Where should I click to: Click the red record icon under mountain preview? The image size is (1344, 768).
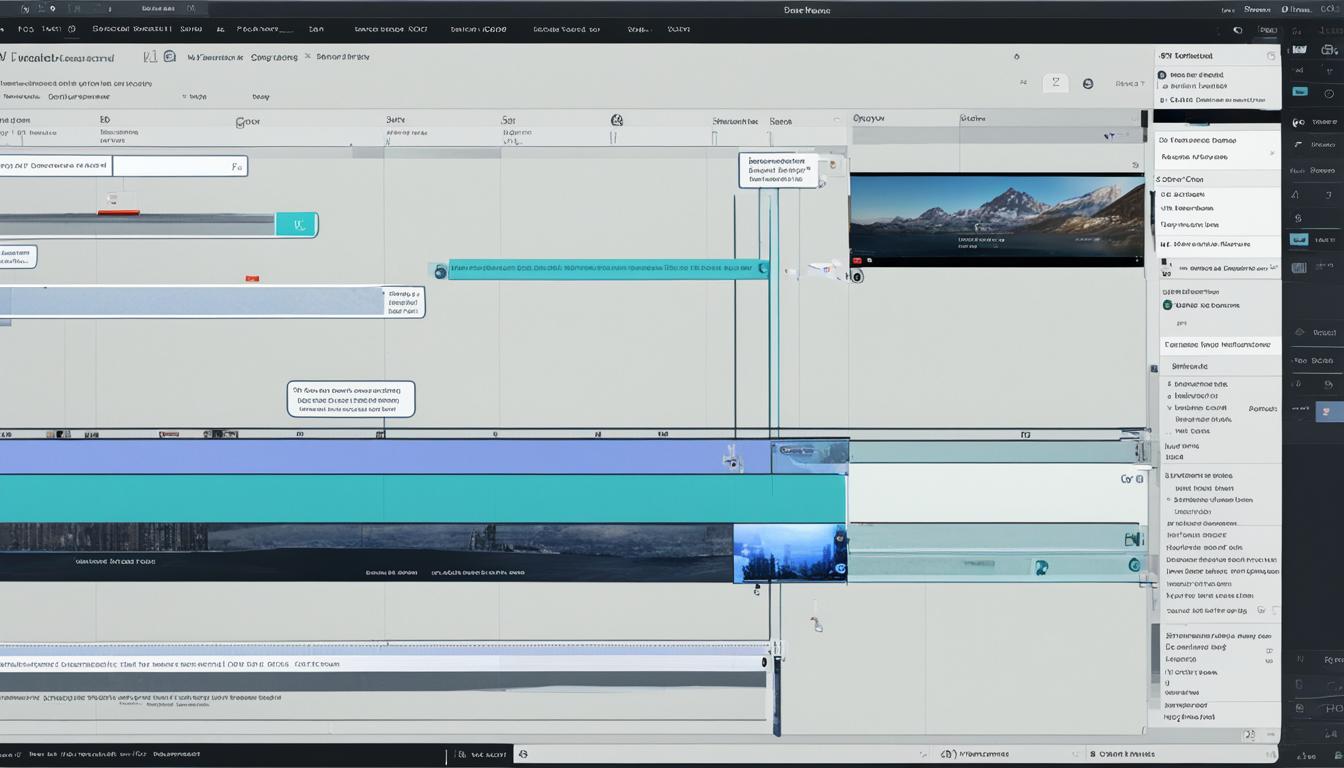[856, 260]
